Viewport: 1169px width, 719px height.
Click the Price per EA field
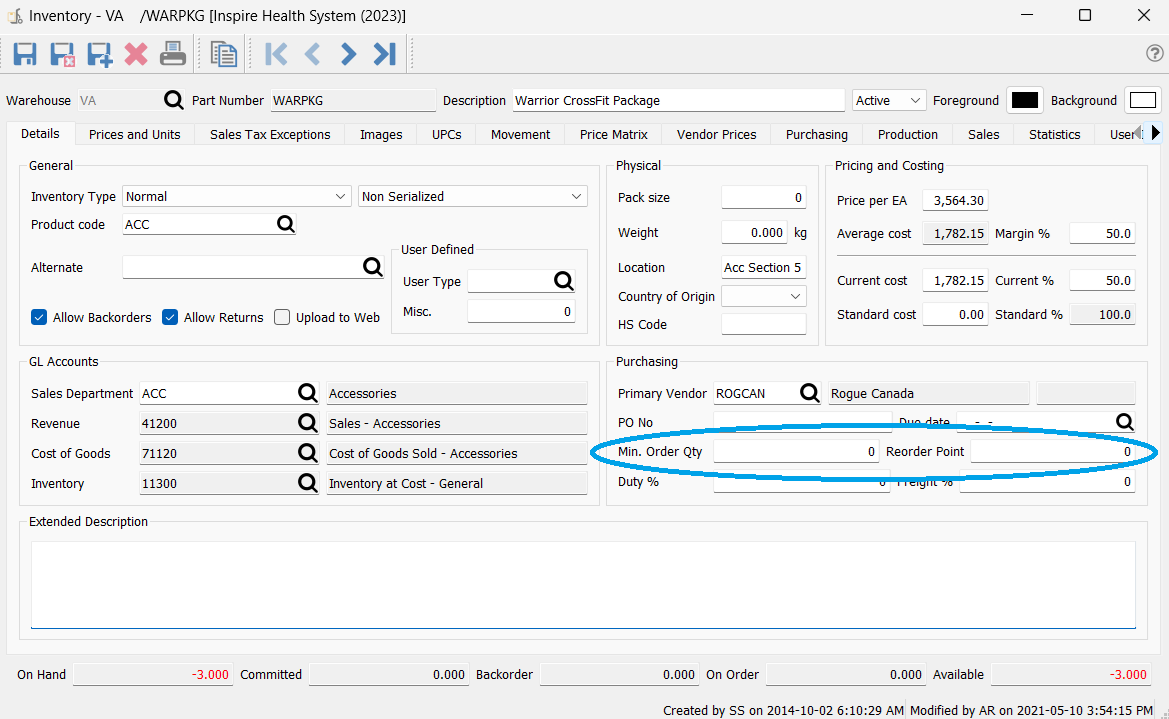click(x=955, y=200)
